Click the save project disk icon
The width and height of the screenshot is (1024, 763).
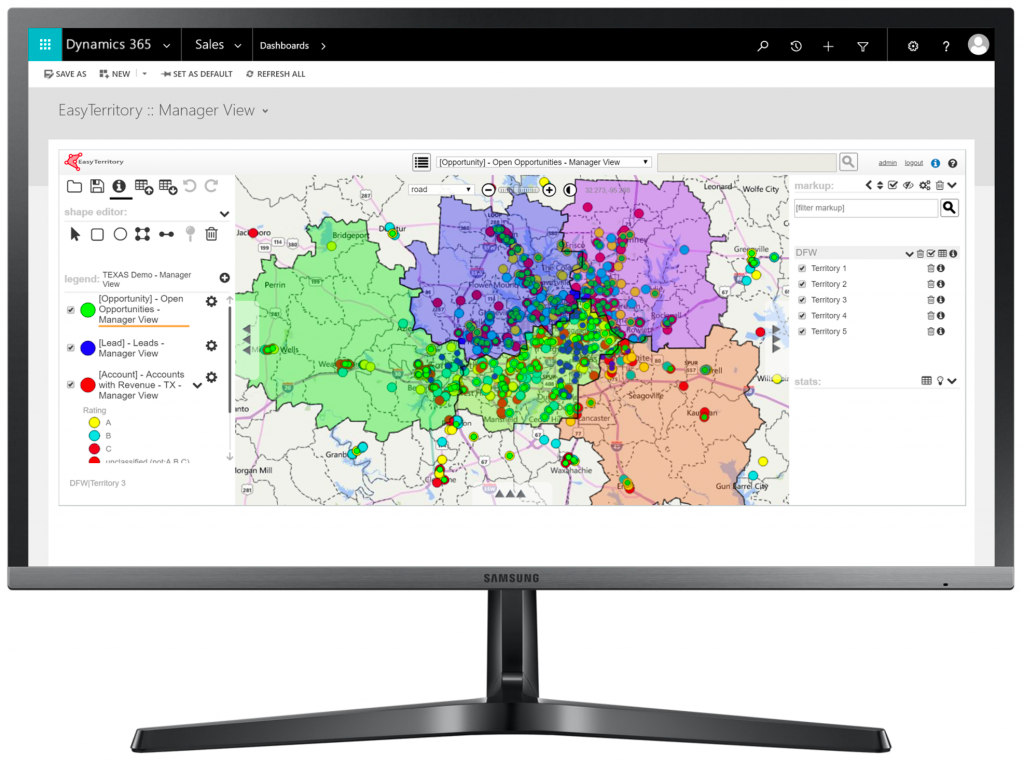(97, 186)
